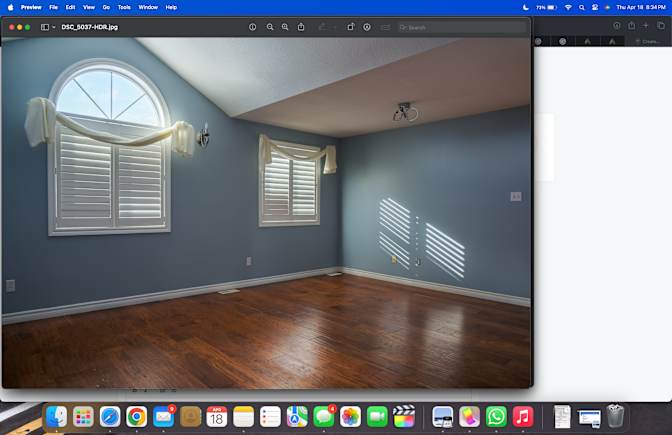Open the Tools menu
This screenshot has width=672, height=435.
[x=124, y=7]
